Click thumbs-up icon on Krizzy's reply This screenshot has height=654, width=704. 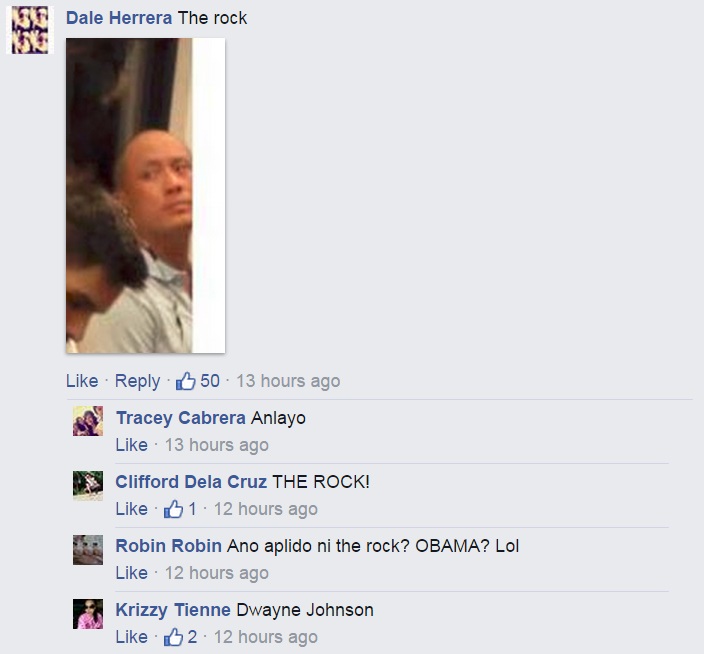pos(173,637)
